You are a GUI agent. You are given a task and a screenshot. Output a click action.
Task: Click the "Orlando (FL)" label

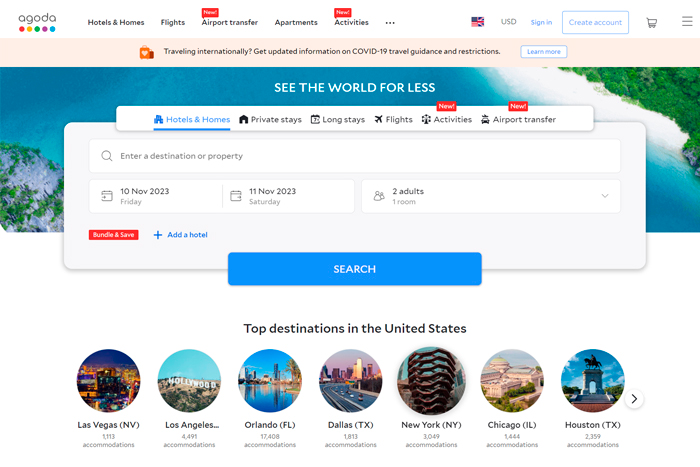[x=270, y=425]
